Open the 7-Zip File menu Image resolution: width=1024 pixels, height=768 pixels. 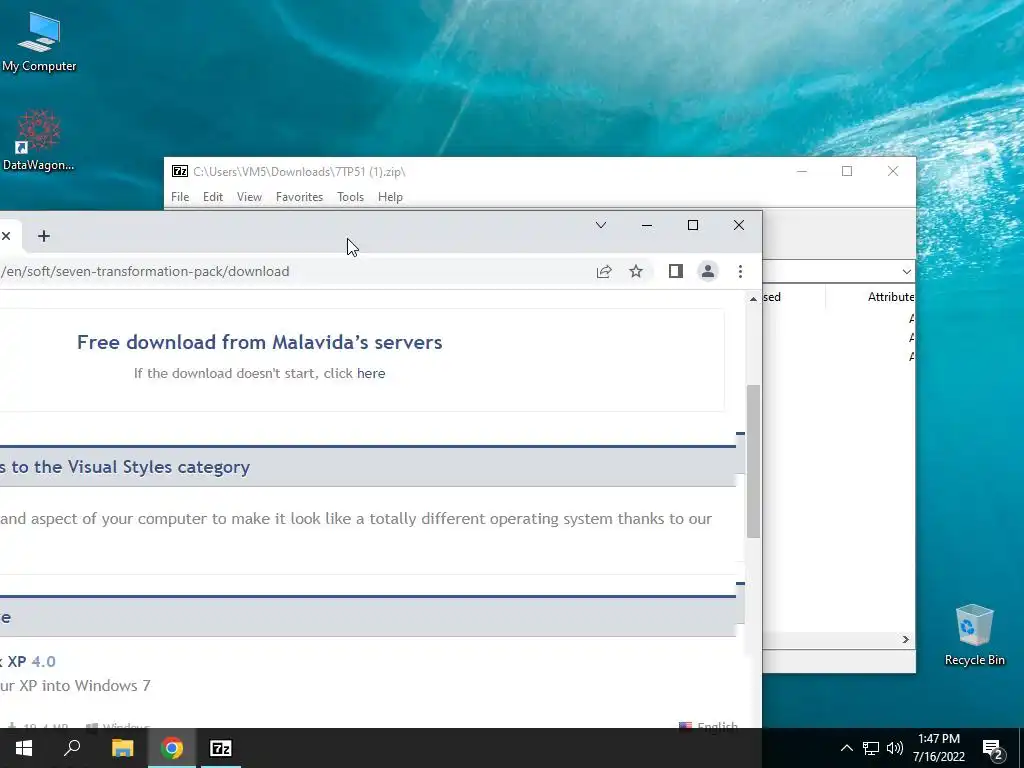tap(180, 197)
